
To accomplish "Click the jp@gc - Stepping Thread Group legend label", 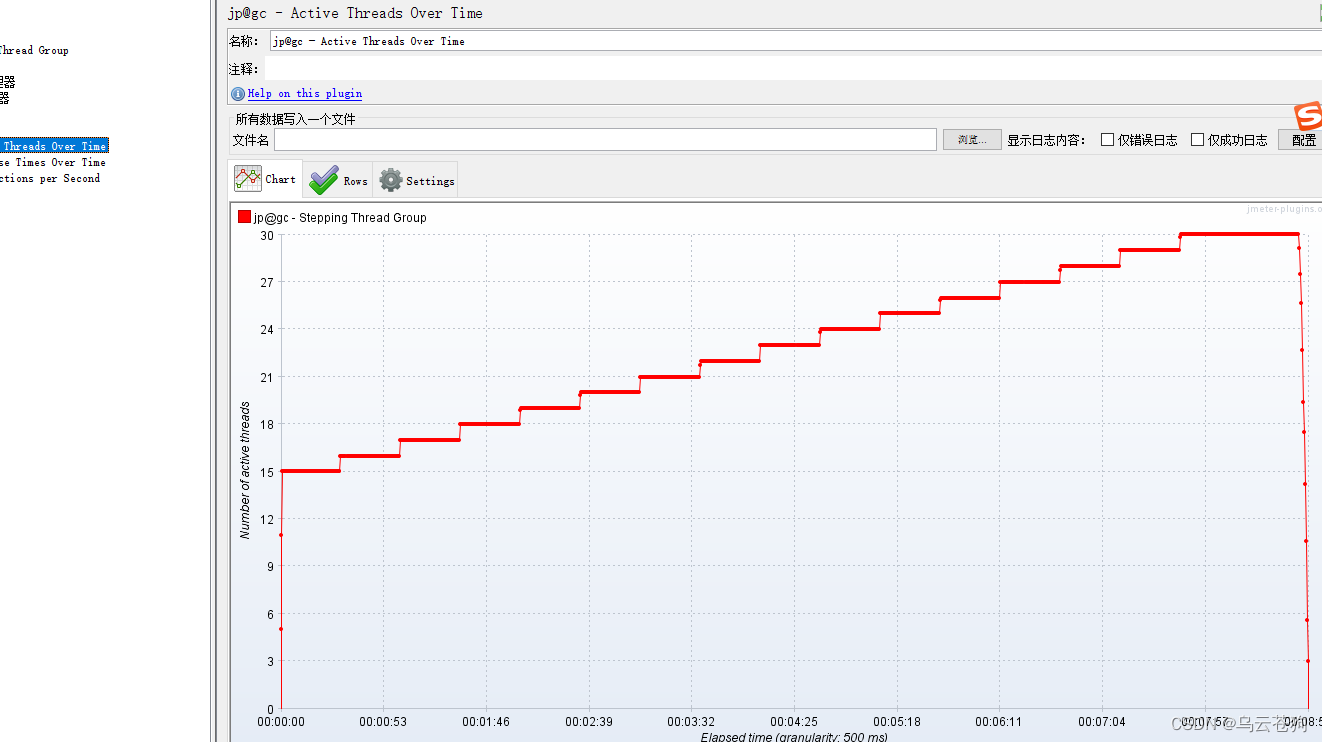I will [x=340, y=217].
